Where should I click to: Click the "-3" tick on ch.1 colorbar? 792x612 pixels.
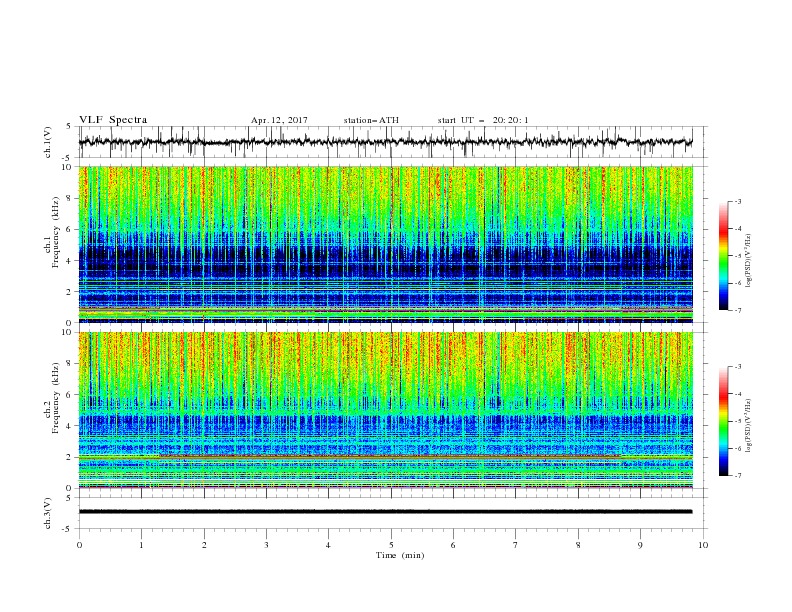coord(737,201)
